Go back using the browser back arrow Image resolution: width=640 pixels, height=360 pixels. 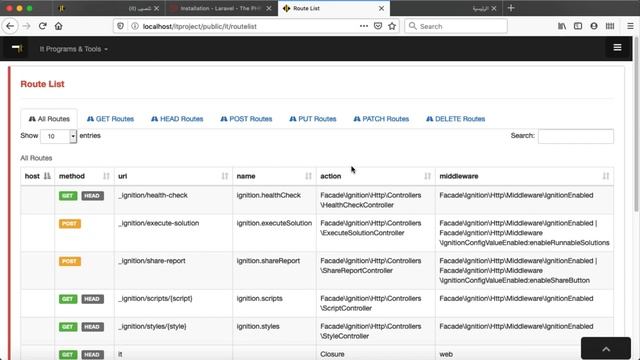[10, 26]
